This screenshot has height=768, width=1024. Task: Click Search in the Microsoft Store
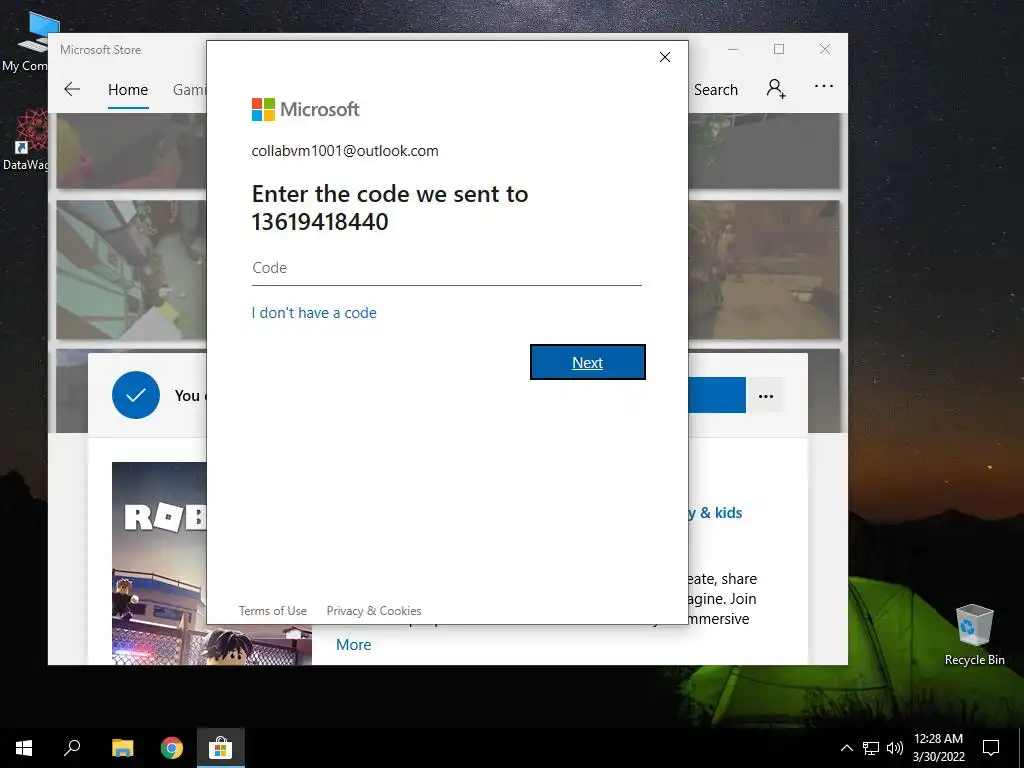click(x=716, y=89)
